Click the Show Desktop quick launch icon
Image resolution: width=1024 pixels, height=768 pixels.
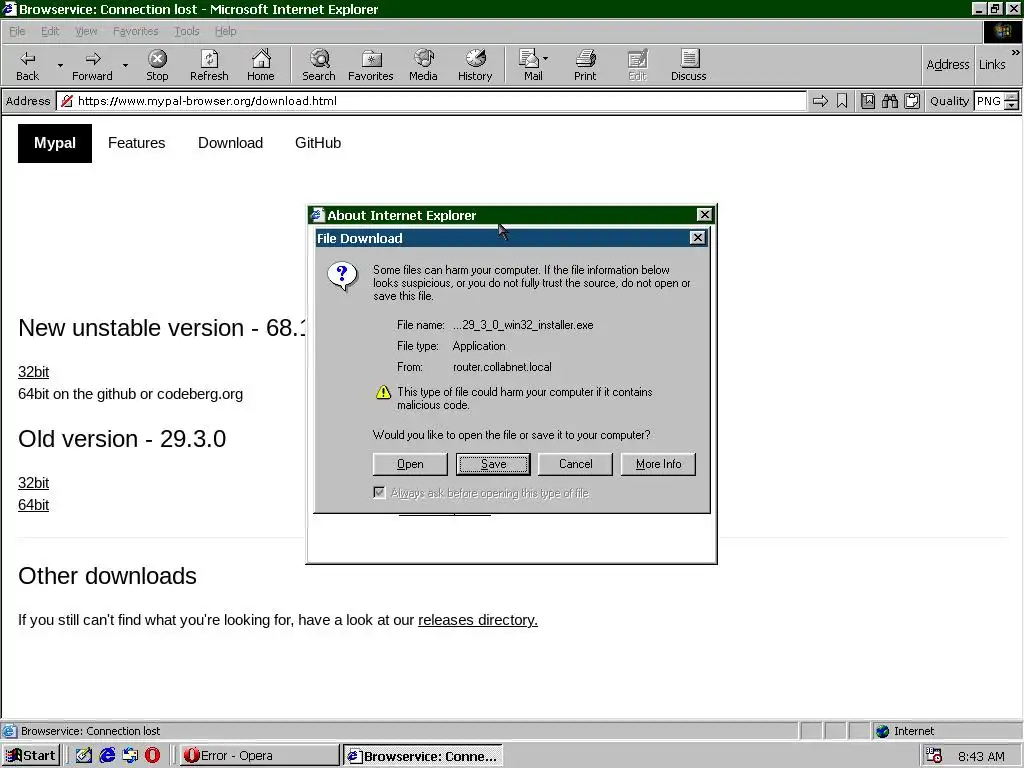(83, 756)
